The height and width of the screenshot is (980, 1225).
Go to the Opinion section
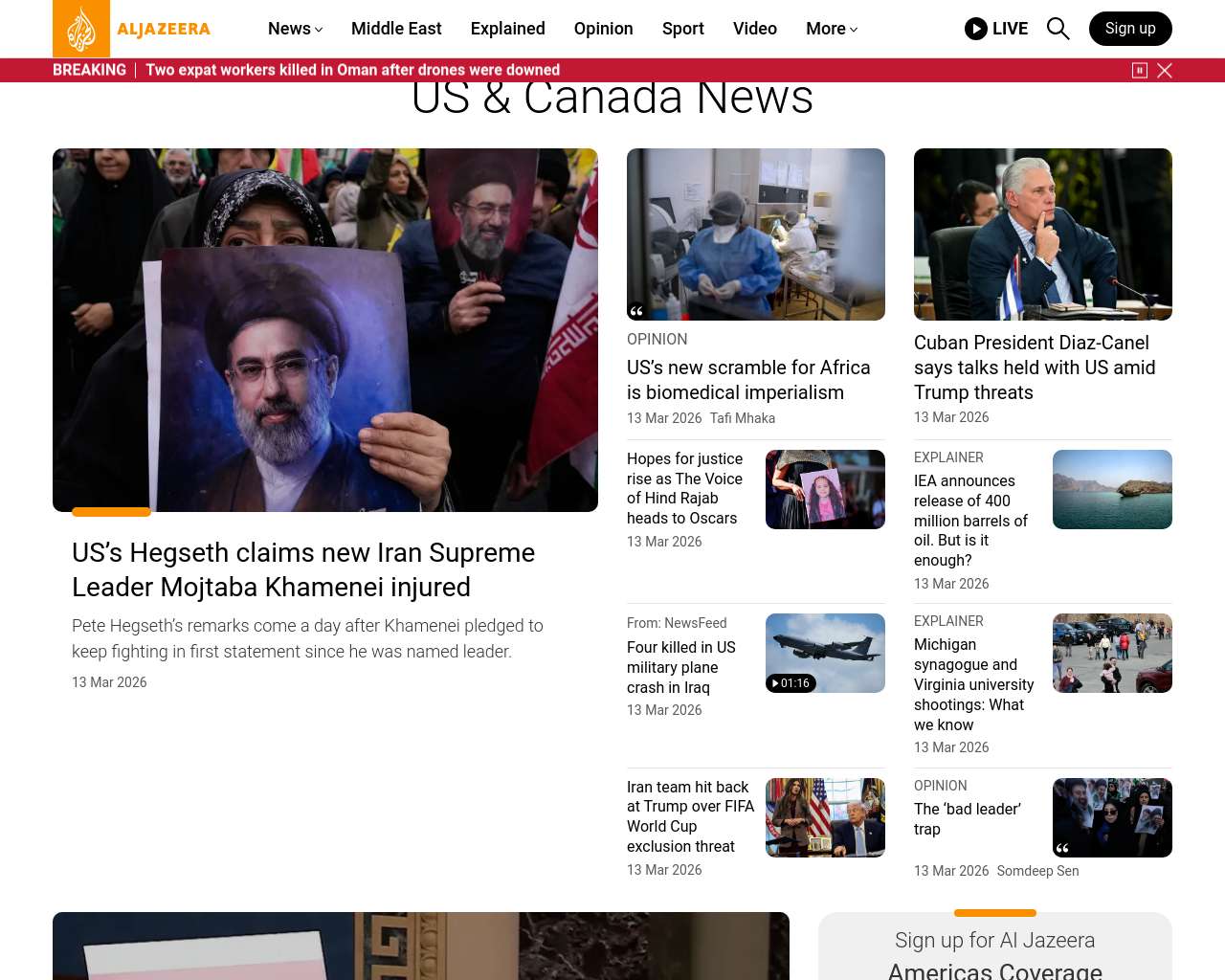(x=603, y=29)
